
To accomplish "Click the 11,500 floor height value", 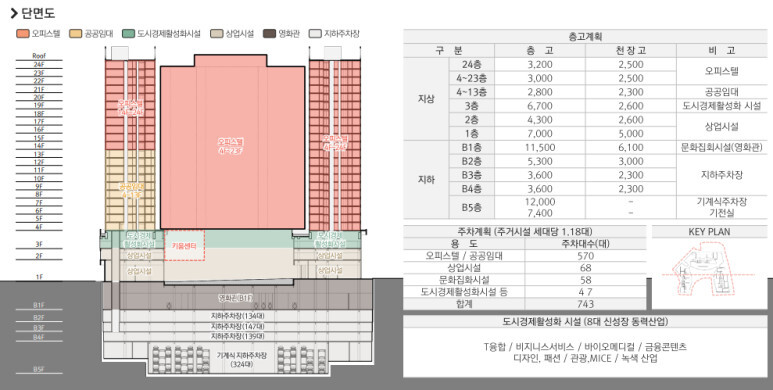I will pyautogui.click(x=540, y=147).
